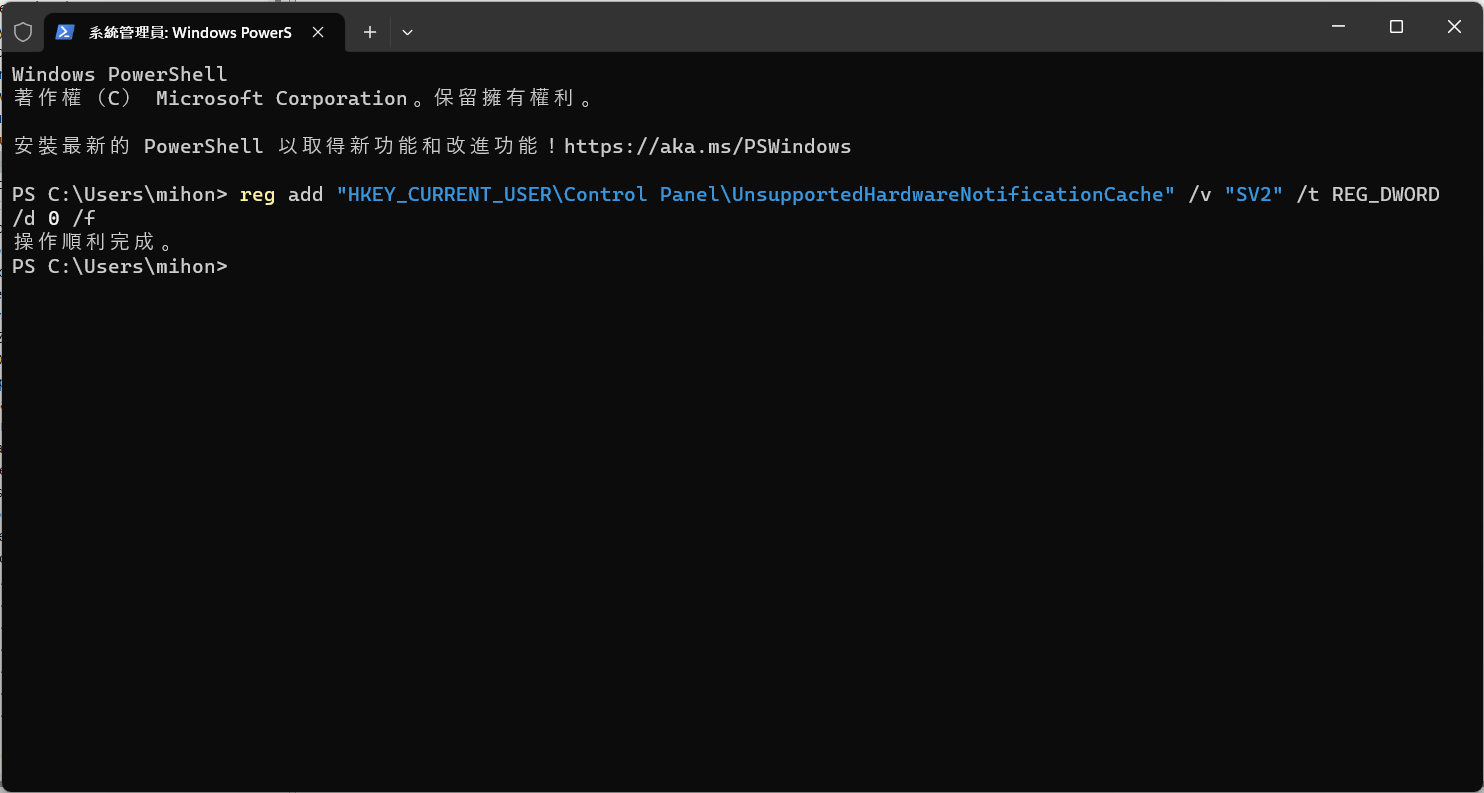
Task: Click the '/d 0 /f' parameters text
Action: [54, 219]
